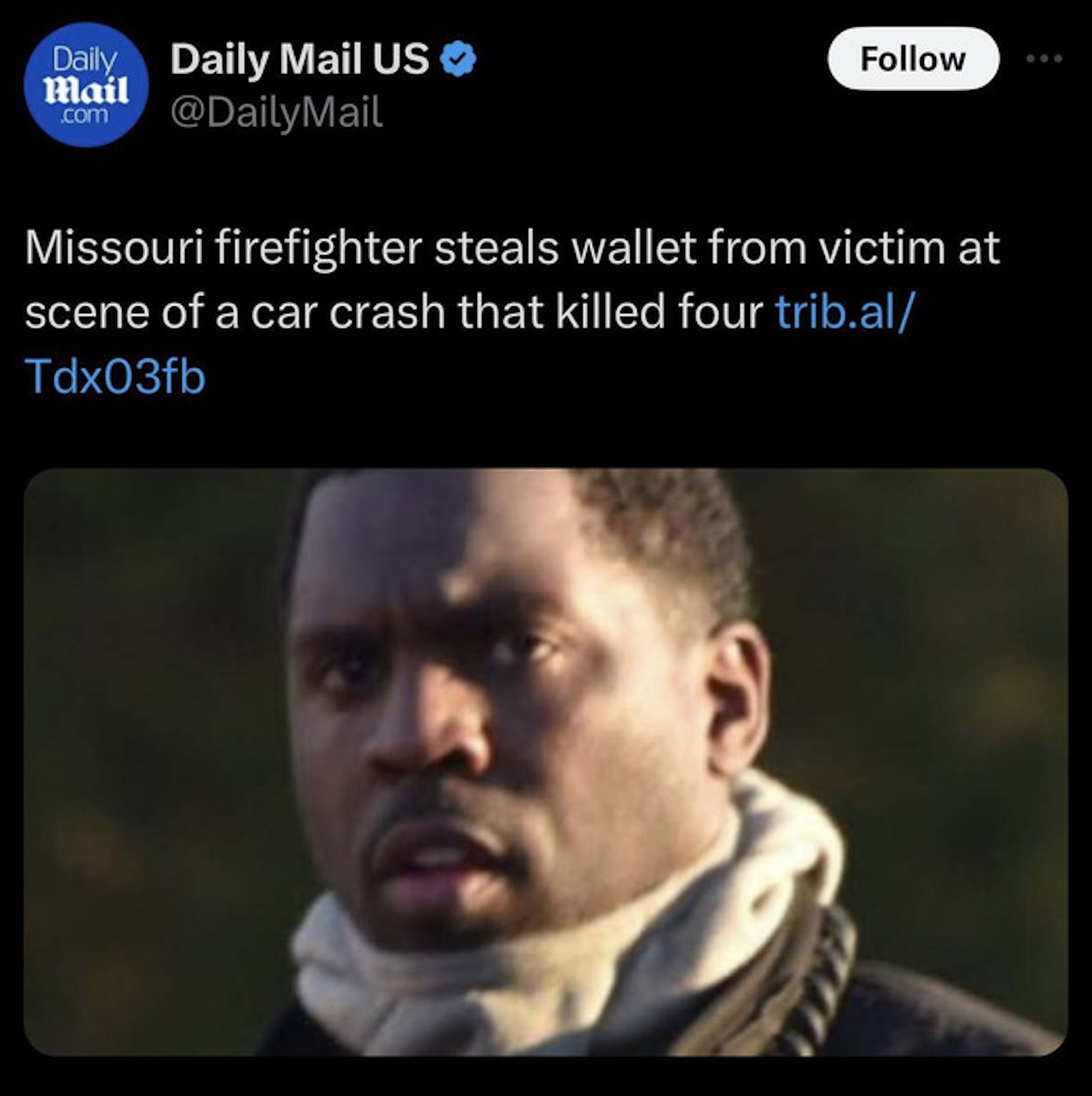Visit the @DailyMail handle link
Viewport: 1092px width, 1096px height.
277,113
